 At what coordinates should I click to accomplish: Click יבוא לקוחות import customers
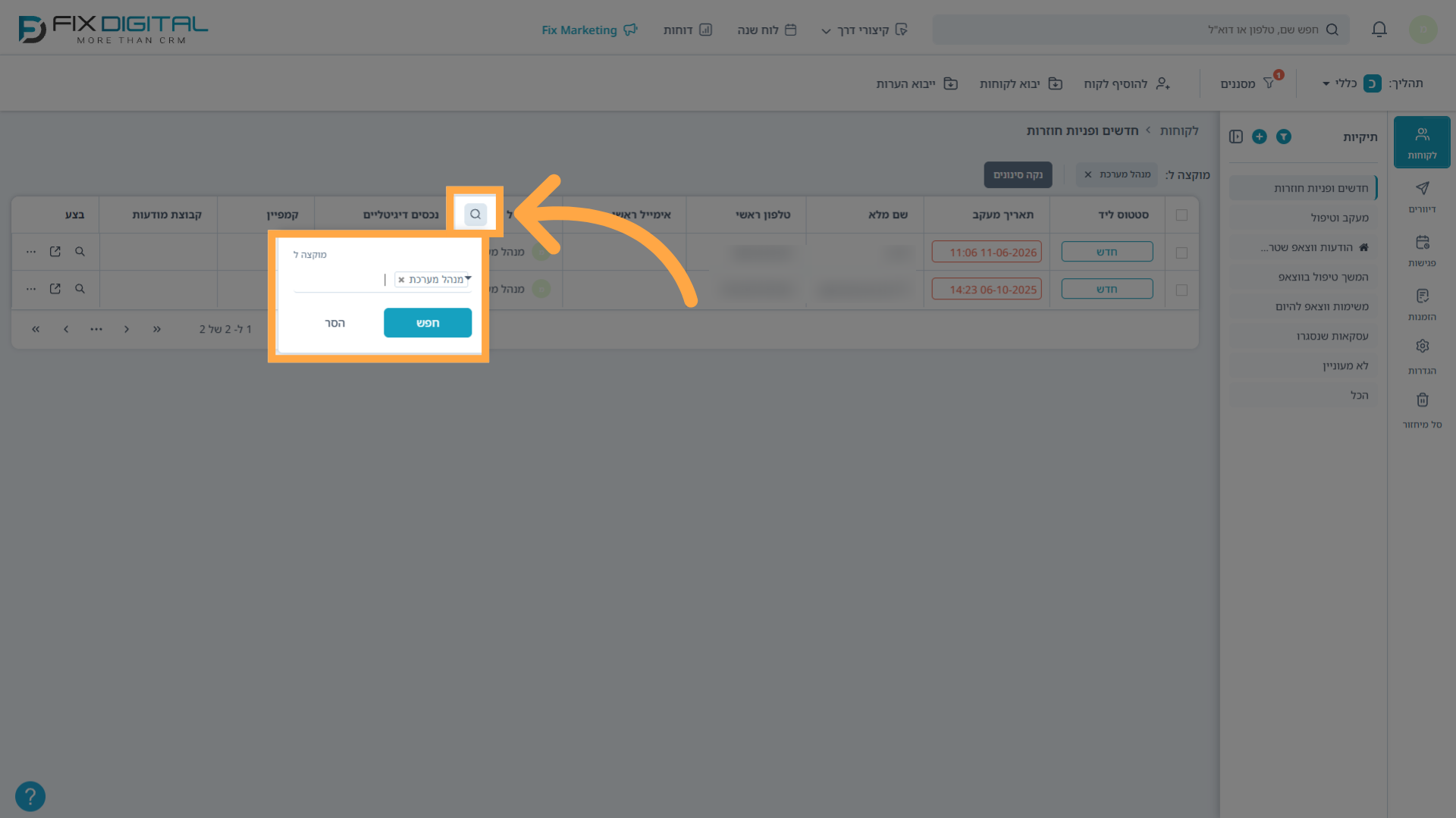pyautogui.click(x=1021, y=83)
